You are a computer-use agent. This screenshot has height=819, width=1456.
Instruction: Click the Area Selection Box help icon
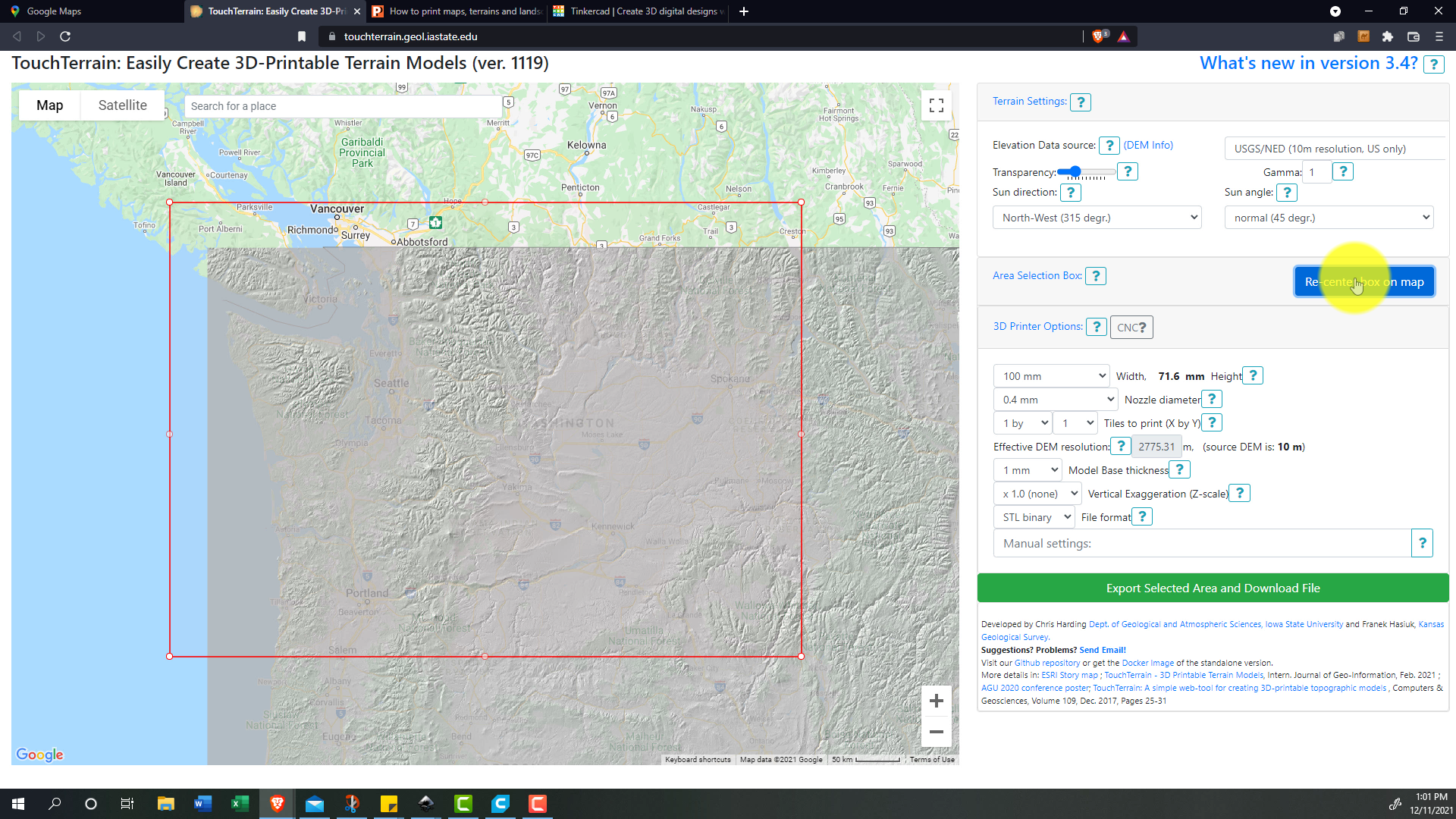point(1095,276)
